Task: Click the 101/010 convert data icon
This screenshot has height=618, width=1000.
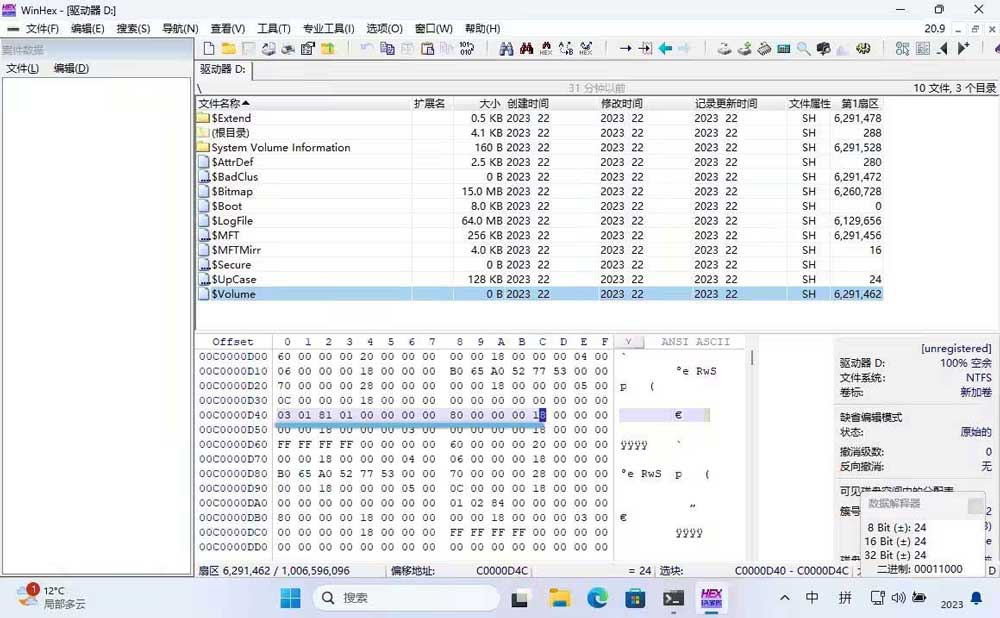Action: tap(466, 48)
